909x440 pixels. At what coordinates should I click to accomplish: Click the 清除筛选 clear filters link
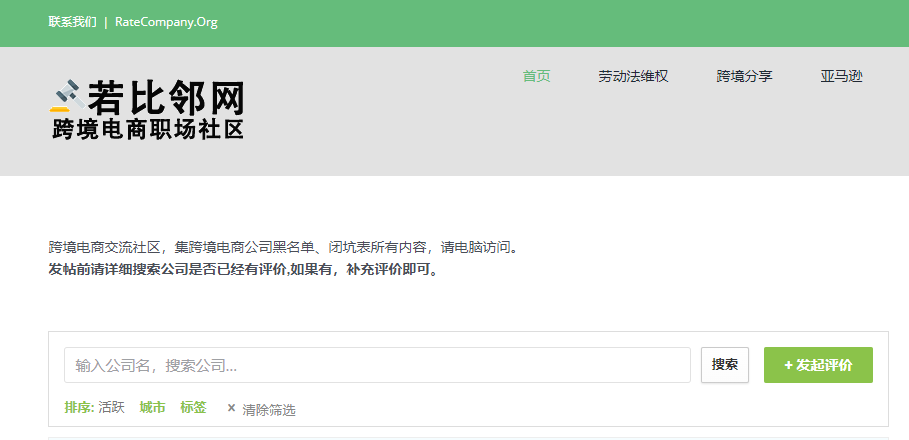pos(261,410)
